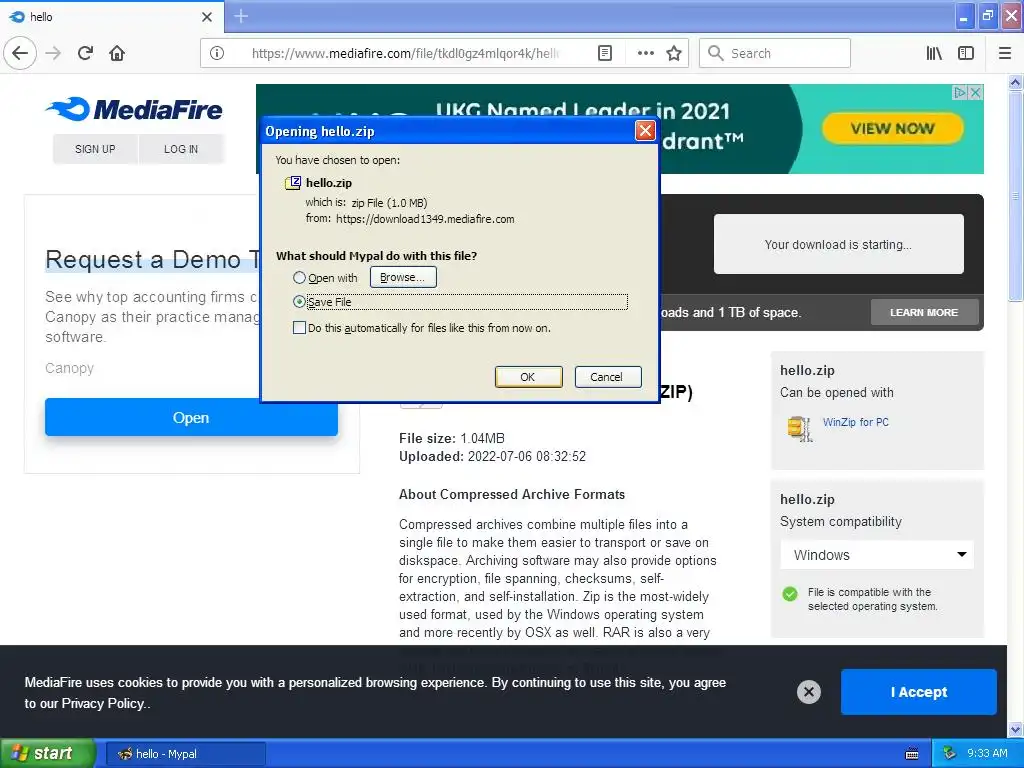Click About Compressed Archive Formats heading
Screen dimensions: 1024x768
[512, 494]
